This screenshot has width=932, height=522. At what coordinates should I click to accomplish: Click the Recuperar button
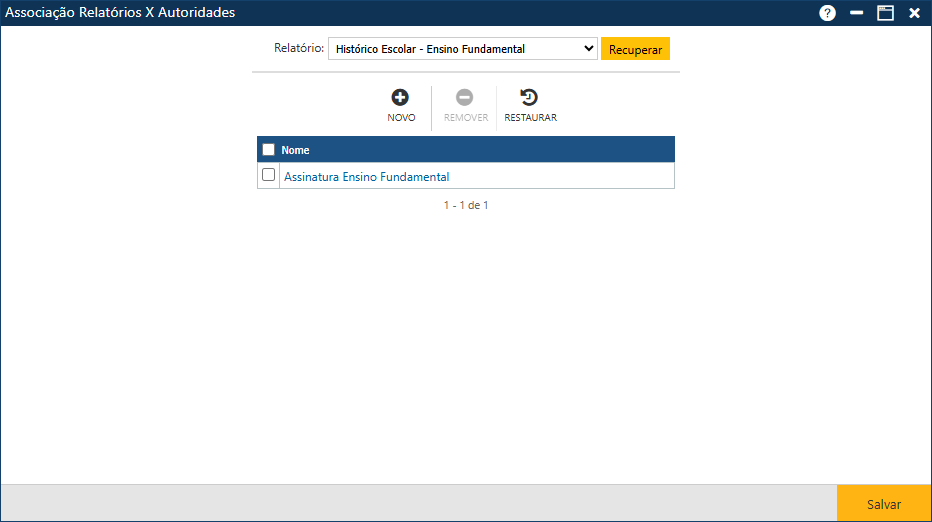pyautogui.click(x=635, y=49)
